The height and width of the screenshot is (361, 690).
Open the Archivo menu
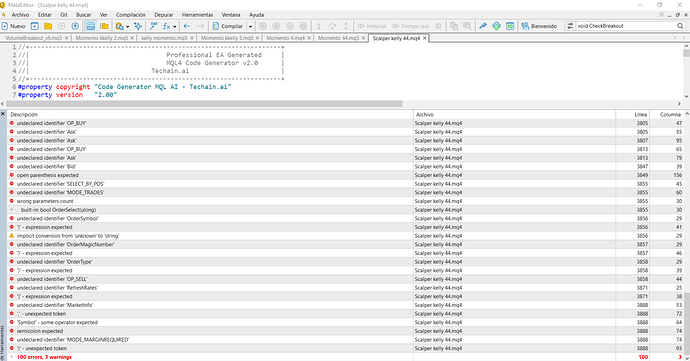(20, 15)
